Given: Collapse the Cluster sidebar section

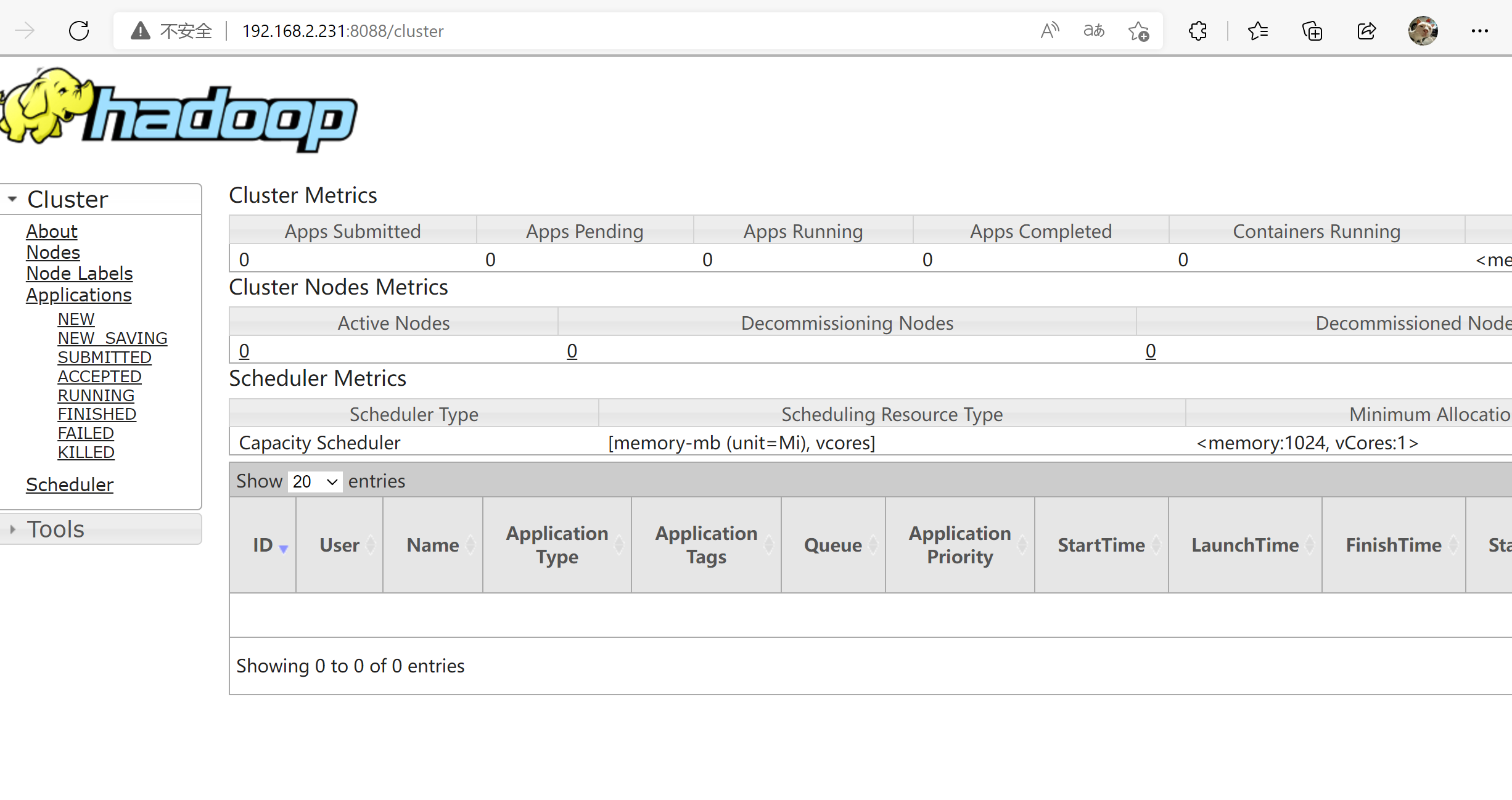Looking at the screenshot, I should 68,200.
